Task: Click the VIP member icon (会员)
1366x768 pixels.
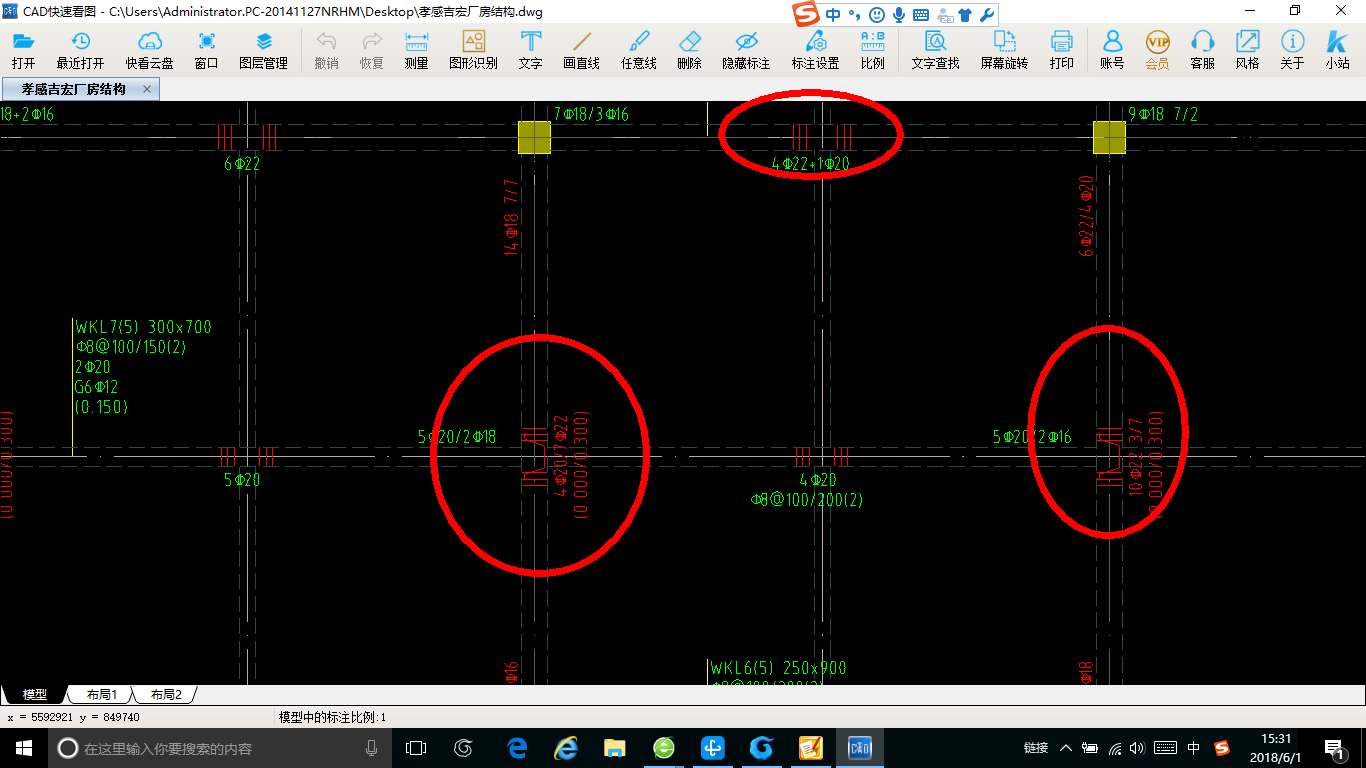Action: pyautogui.click(x=1157, y=50)
